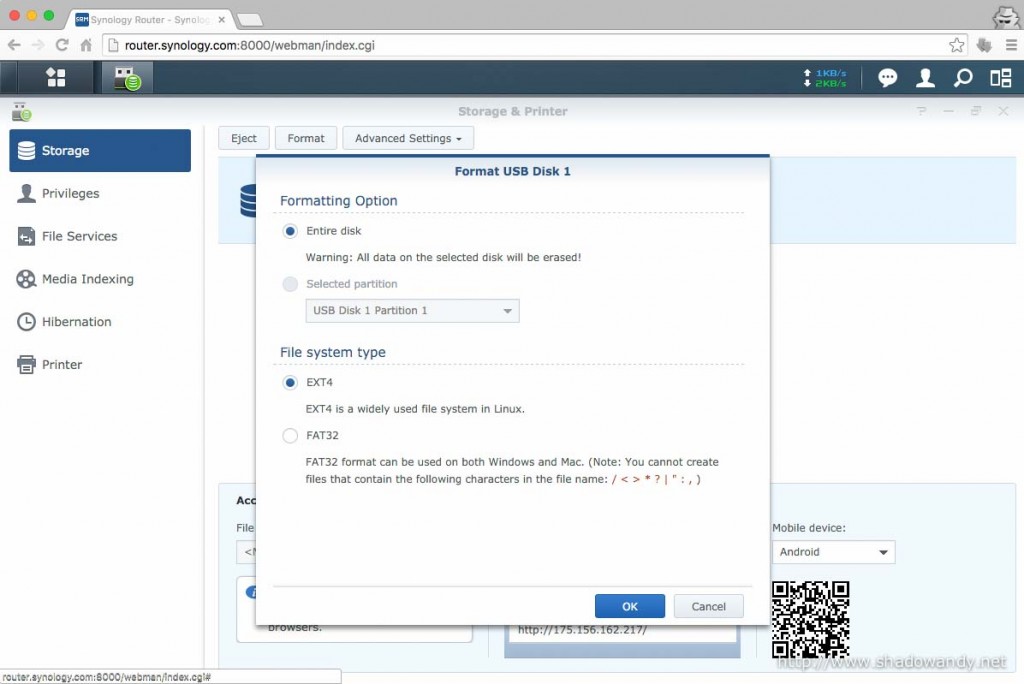Select the Selected partition radio button
The width and height of the screenshot is (1024, 684).
(x=290, y=284)
